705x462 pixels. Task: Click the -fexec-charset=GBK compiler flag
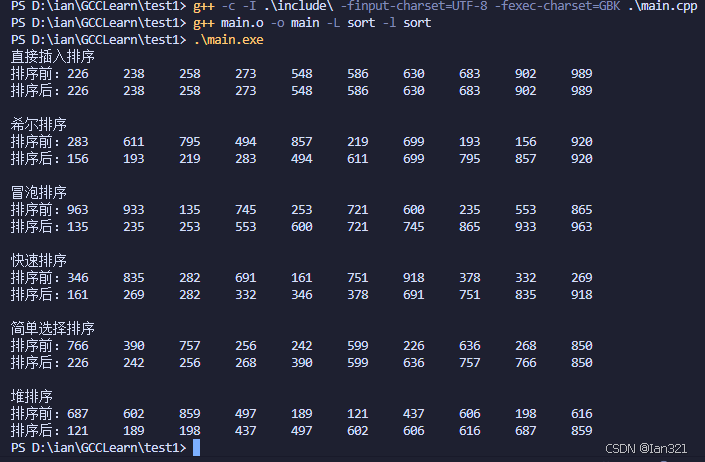point(558,6)
